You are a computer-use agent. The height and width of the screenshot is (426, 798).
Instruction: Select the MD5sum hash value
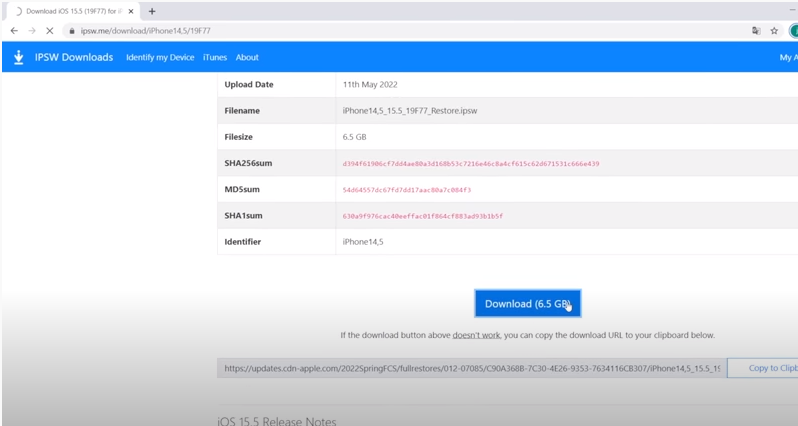407,190
